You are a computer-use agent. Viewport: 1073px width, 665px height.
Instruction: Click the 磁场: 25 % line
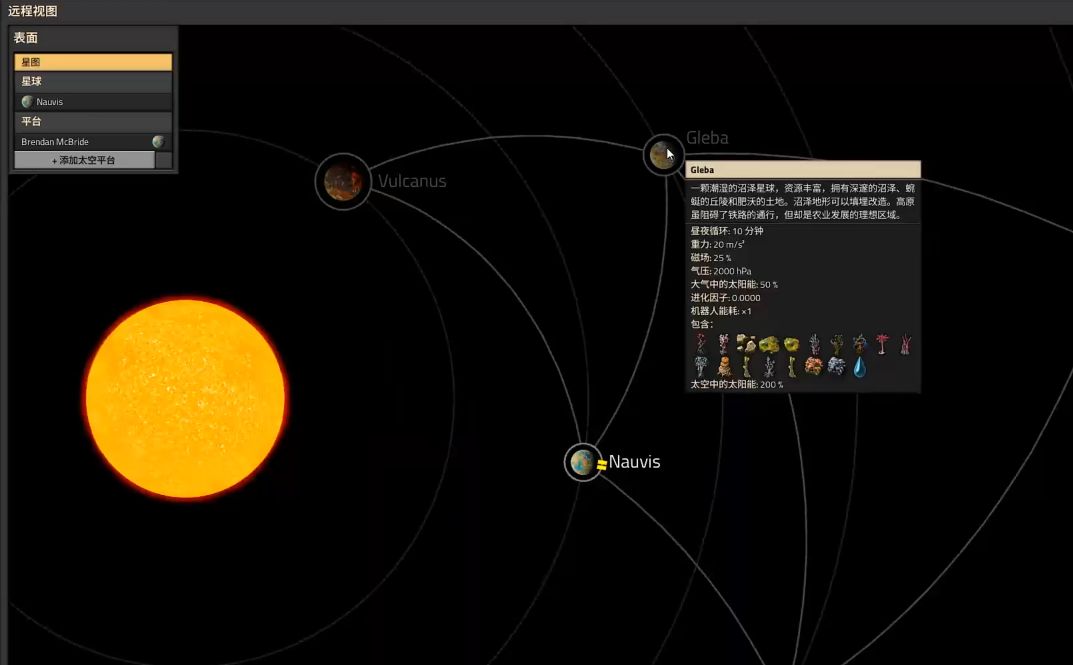coord(711,258)
